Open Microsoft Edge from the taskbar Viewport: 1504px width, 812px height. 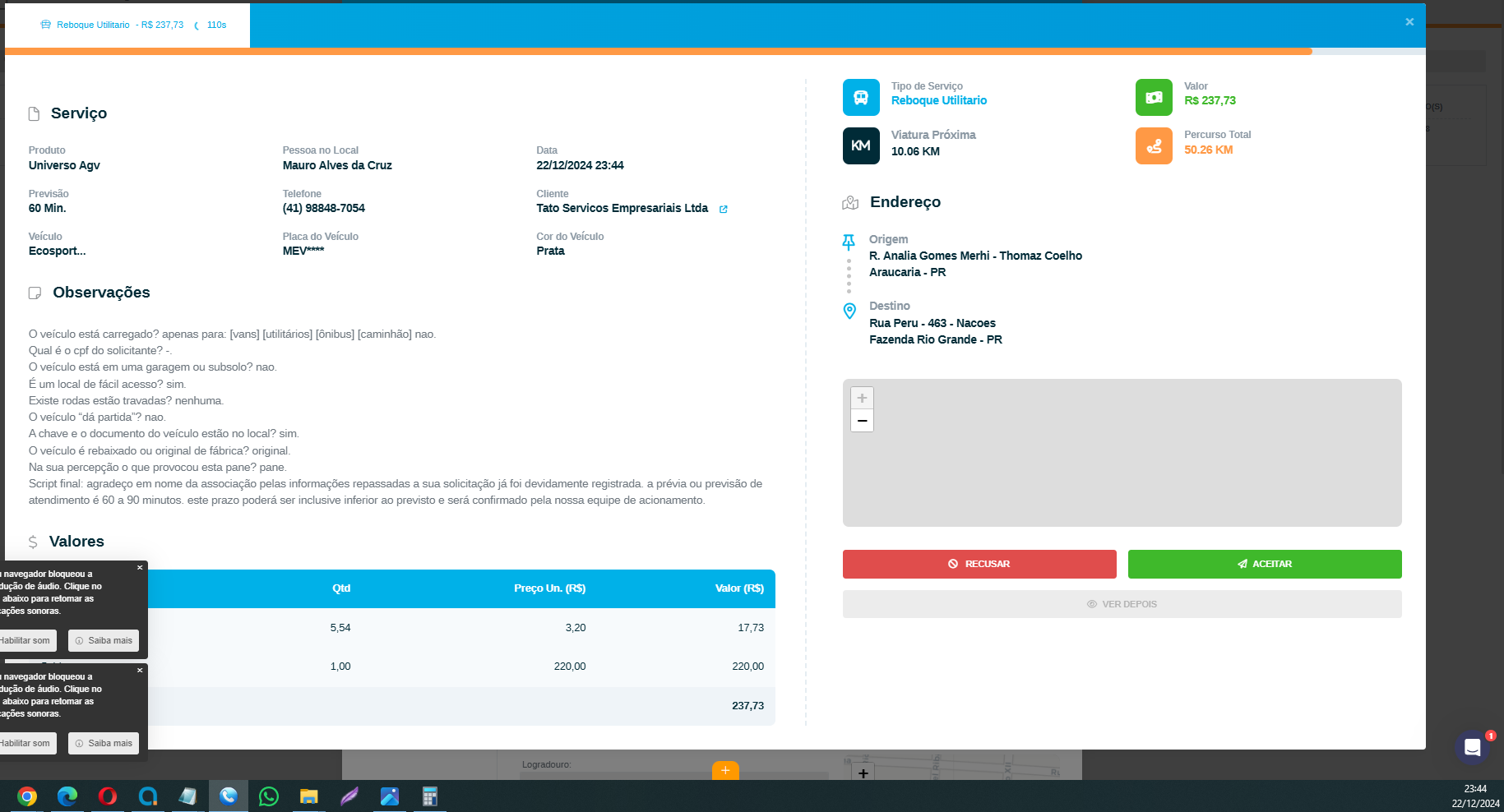[x=67, y=796]
